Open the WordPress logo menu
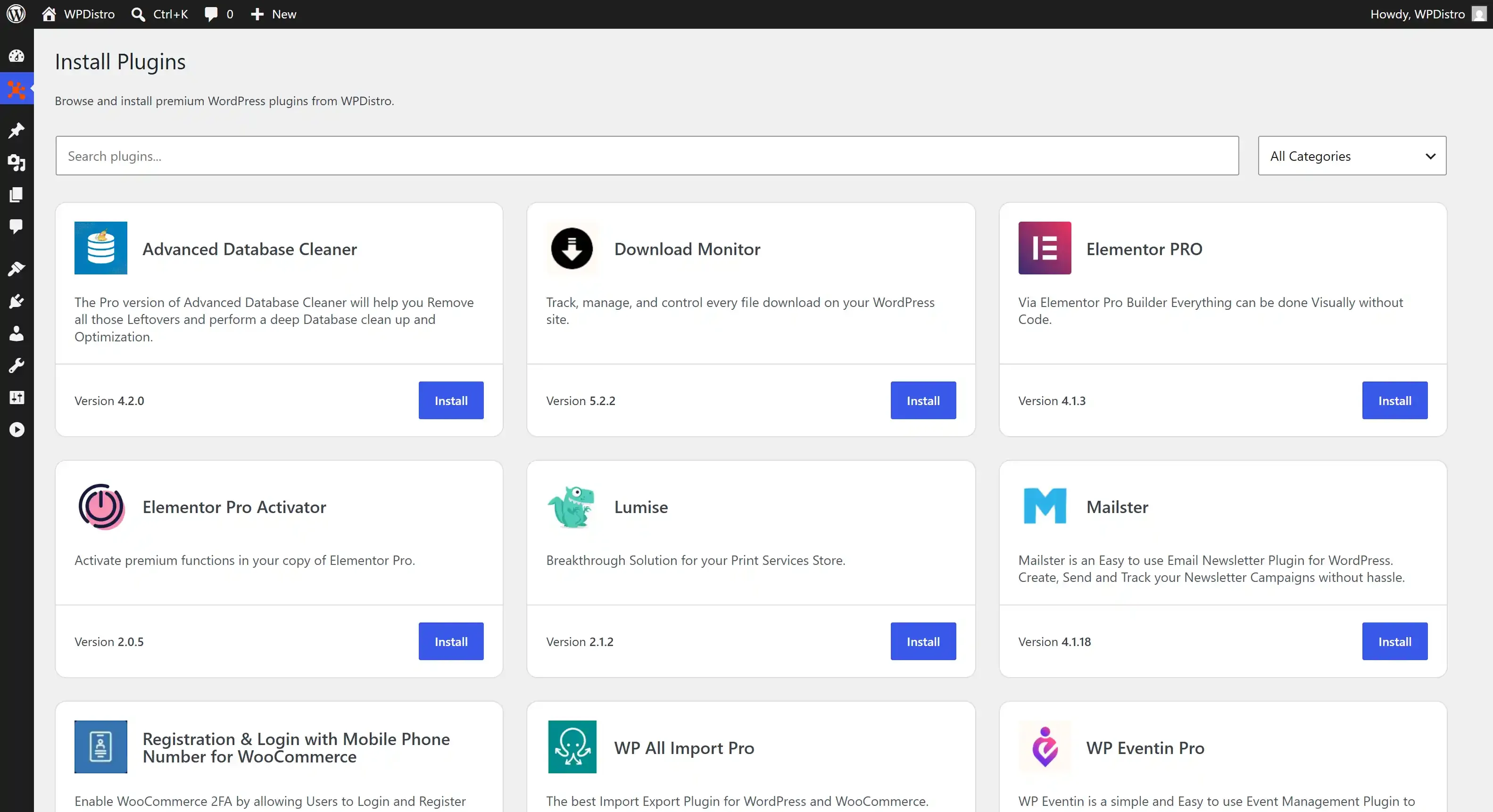This screenshot has height=812, width=1493. tap(16, 14)
